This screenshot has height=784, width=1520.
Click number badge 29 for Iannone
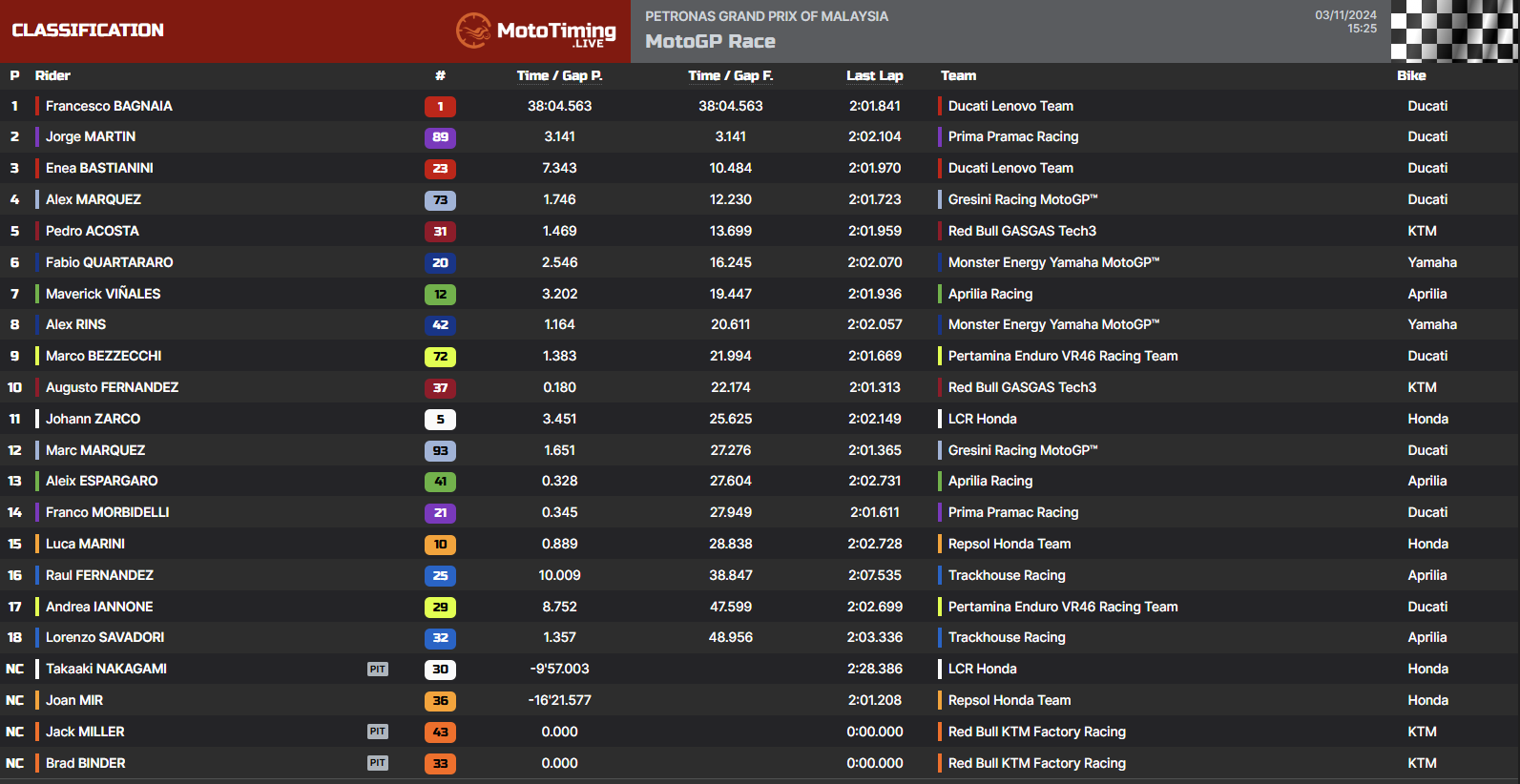coord(440,608)
